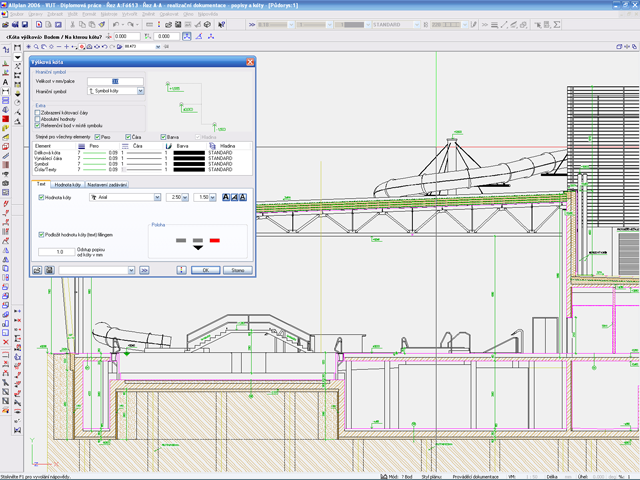The image size is (640, 480).
Task: Select the red position marker in Poloha
Action: tap(215, 240)
